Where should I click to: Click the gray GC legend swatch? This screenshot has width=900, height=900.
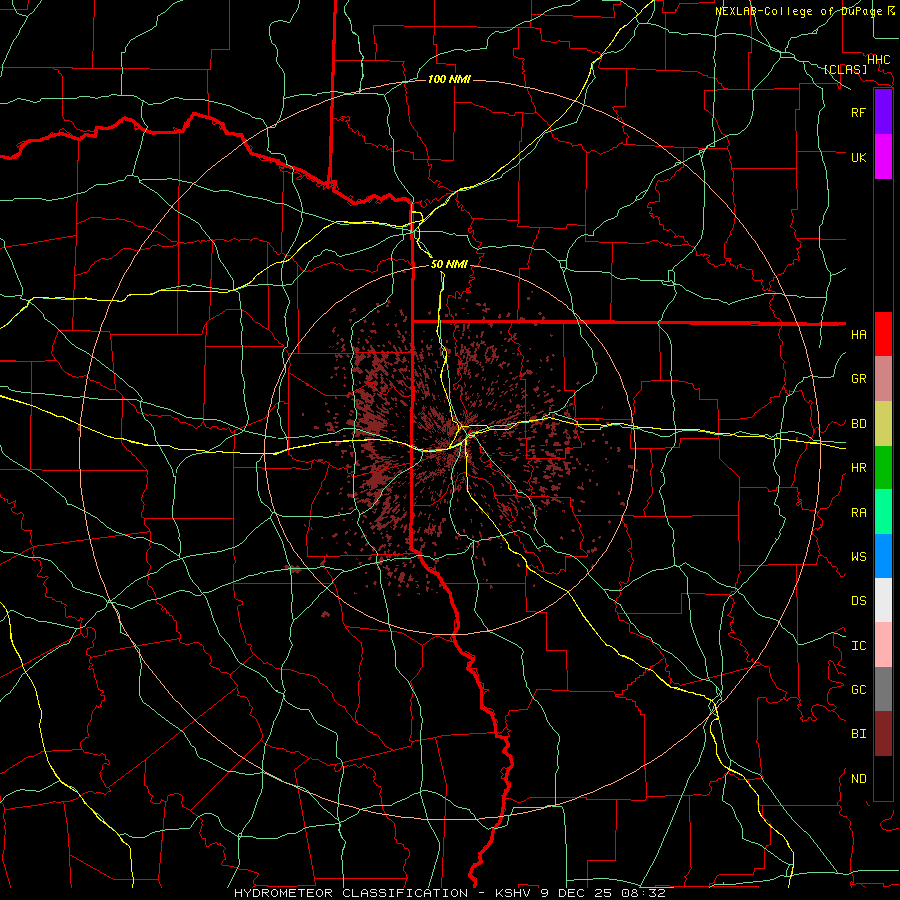pos(883,689)
